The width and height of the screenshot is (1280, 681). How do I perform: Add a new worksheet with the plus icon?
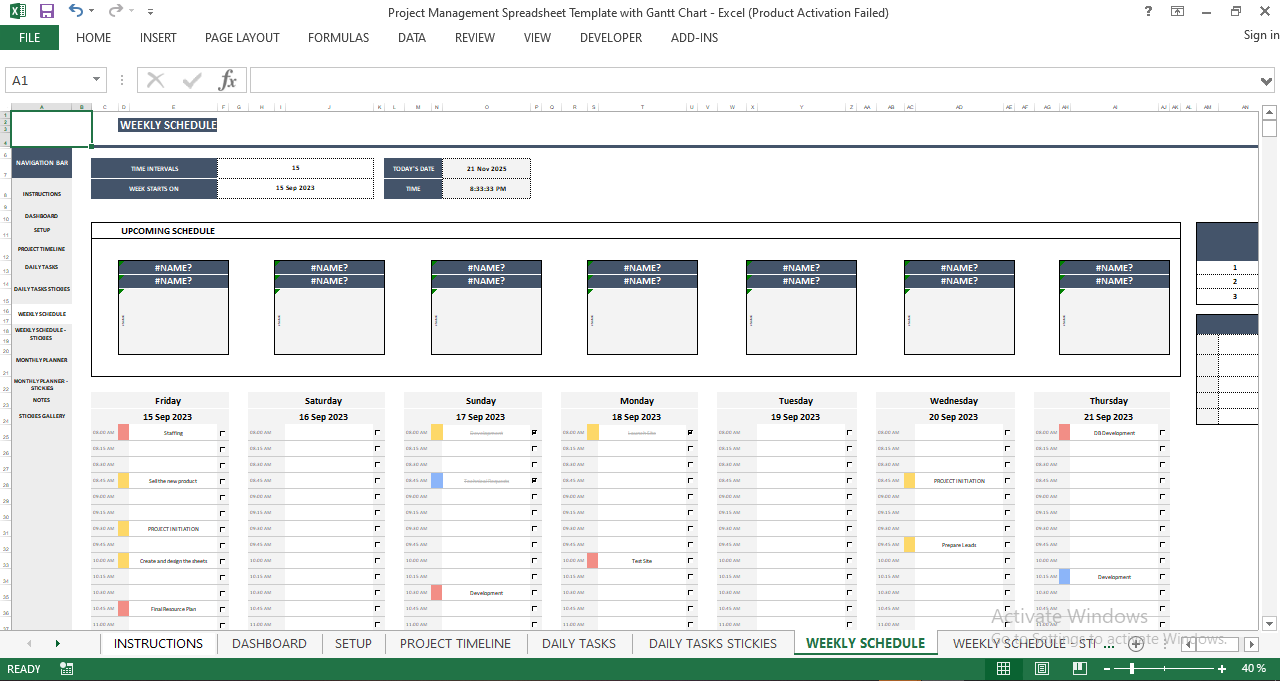click(1136, 644)
